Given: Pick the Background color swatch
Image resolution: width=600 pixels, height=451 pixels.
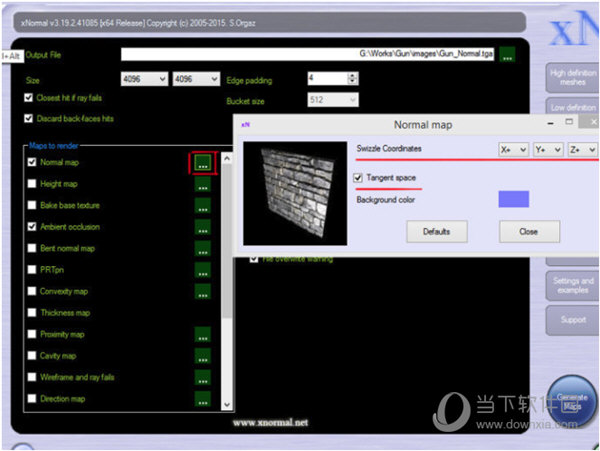Looking at the screenshot, I should point(514,199).
